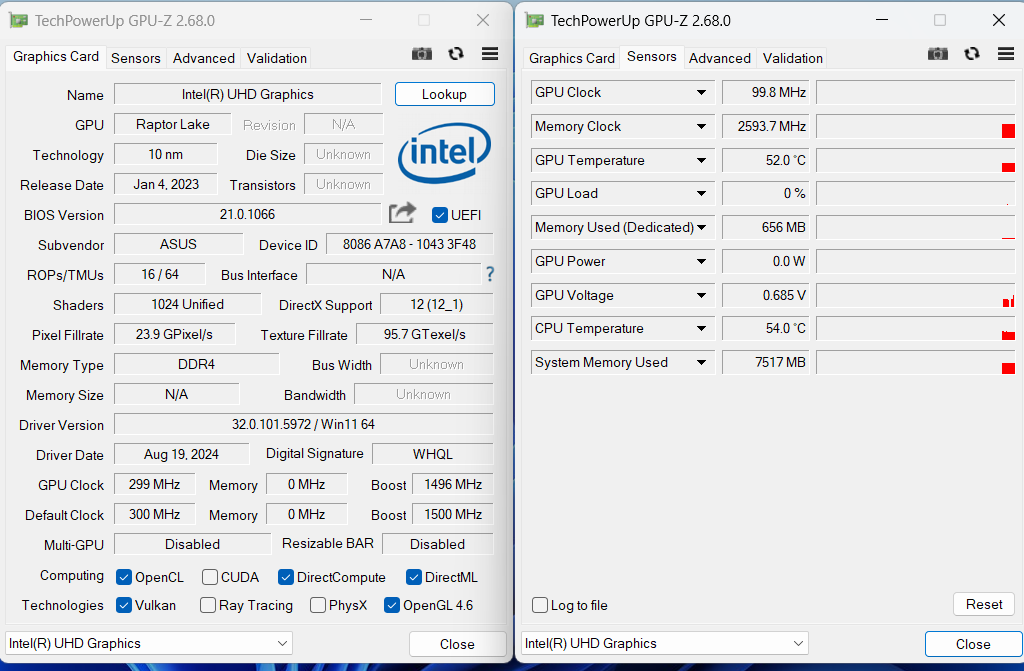Image resolution: width=1024 pixels, height=671 pixels.
Task: Click the Memory Clock value 2593.7 MHz
Action: [x=765, y=126]
